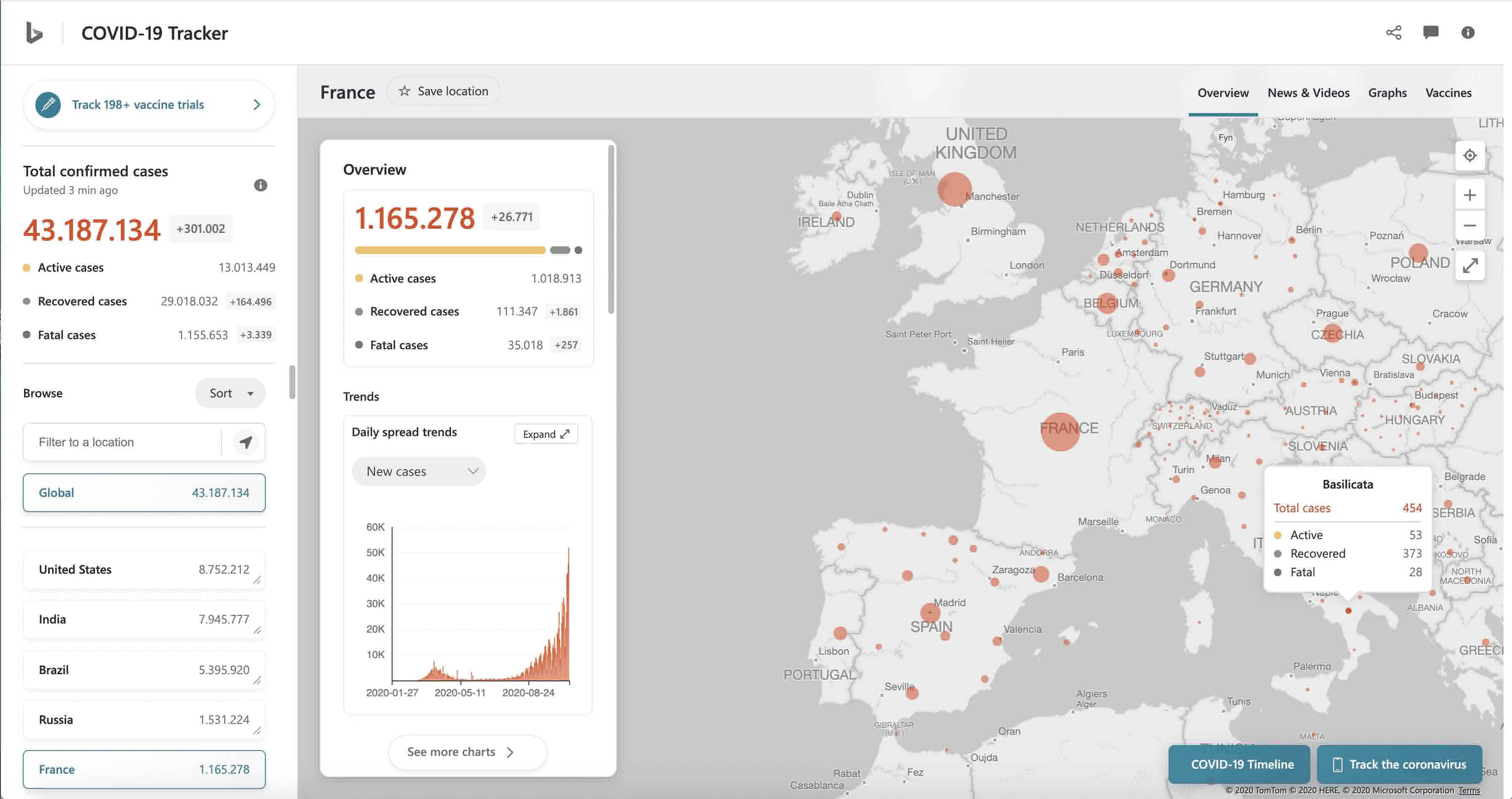Click France Fatal cases row

click(468, 345)
